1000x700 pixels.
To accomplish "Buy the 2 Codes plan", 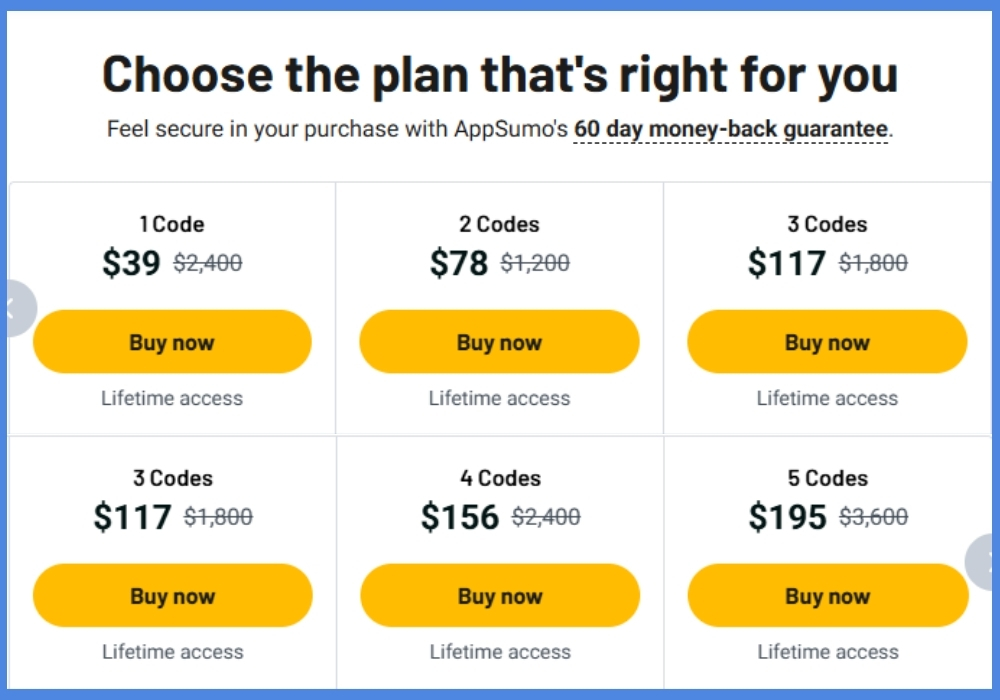I will click(x=499, y=342).
